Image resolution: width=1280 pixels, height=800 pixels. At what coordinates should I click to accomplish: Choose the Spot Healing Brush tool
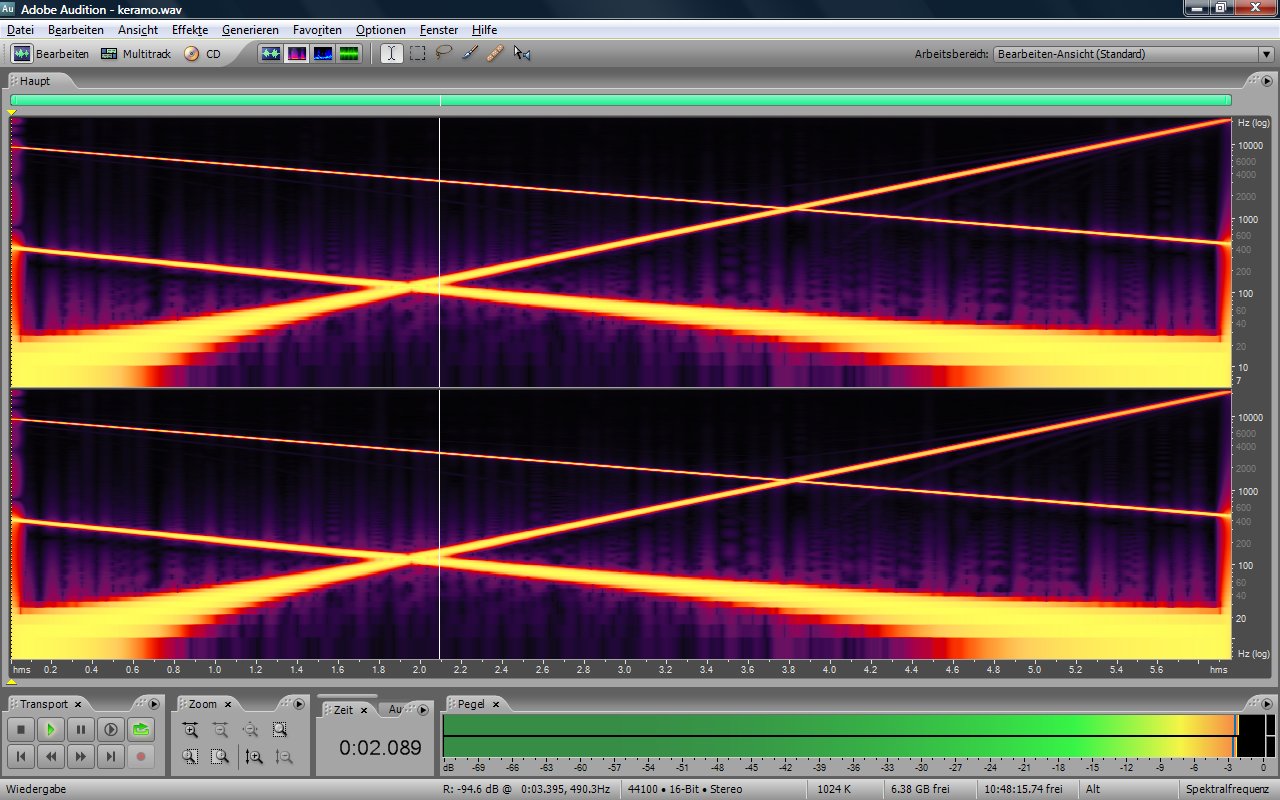click(x=495, y=54)
